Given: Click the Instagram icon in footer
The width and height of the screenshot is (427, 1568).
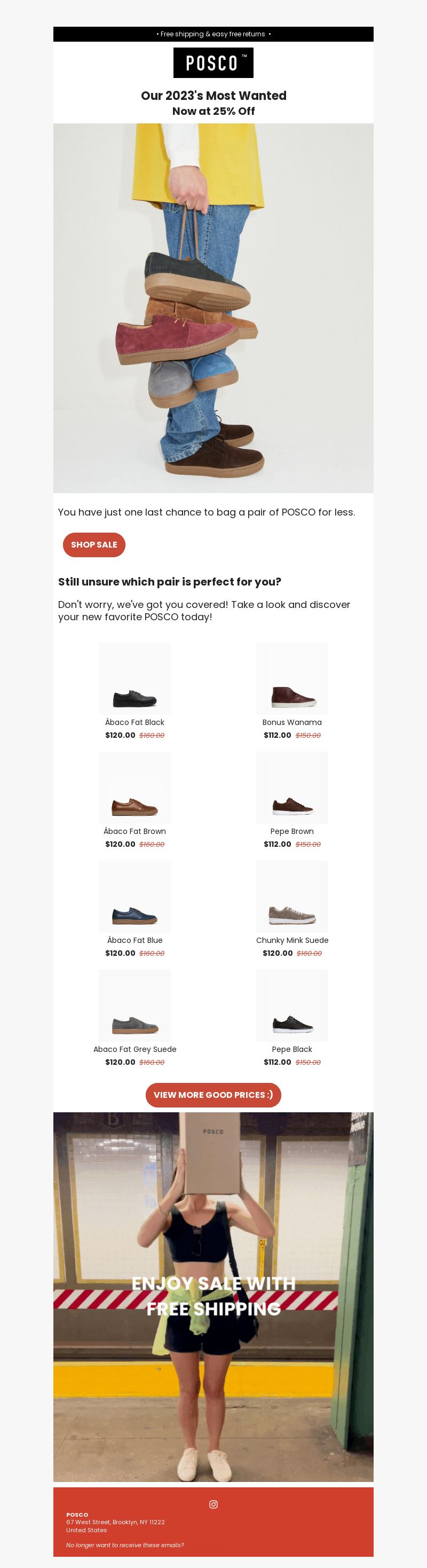Looking at the screenshot, I should tap(213, 1504).
